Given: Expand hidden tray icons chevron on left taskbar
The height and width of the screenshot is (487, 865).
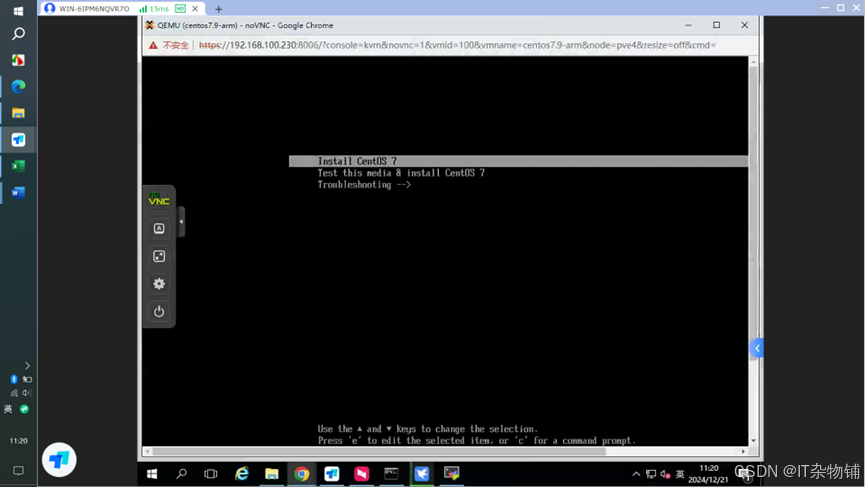Looking at the screenshot, I should pyautogui.click(x=27, y=366).
